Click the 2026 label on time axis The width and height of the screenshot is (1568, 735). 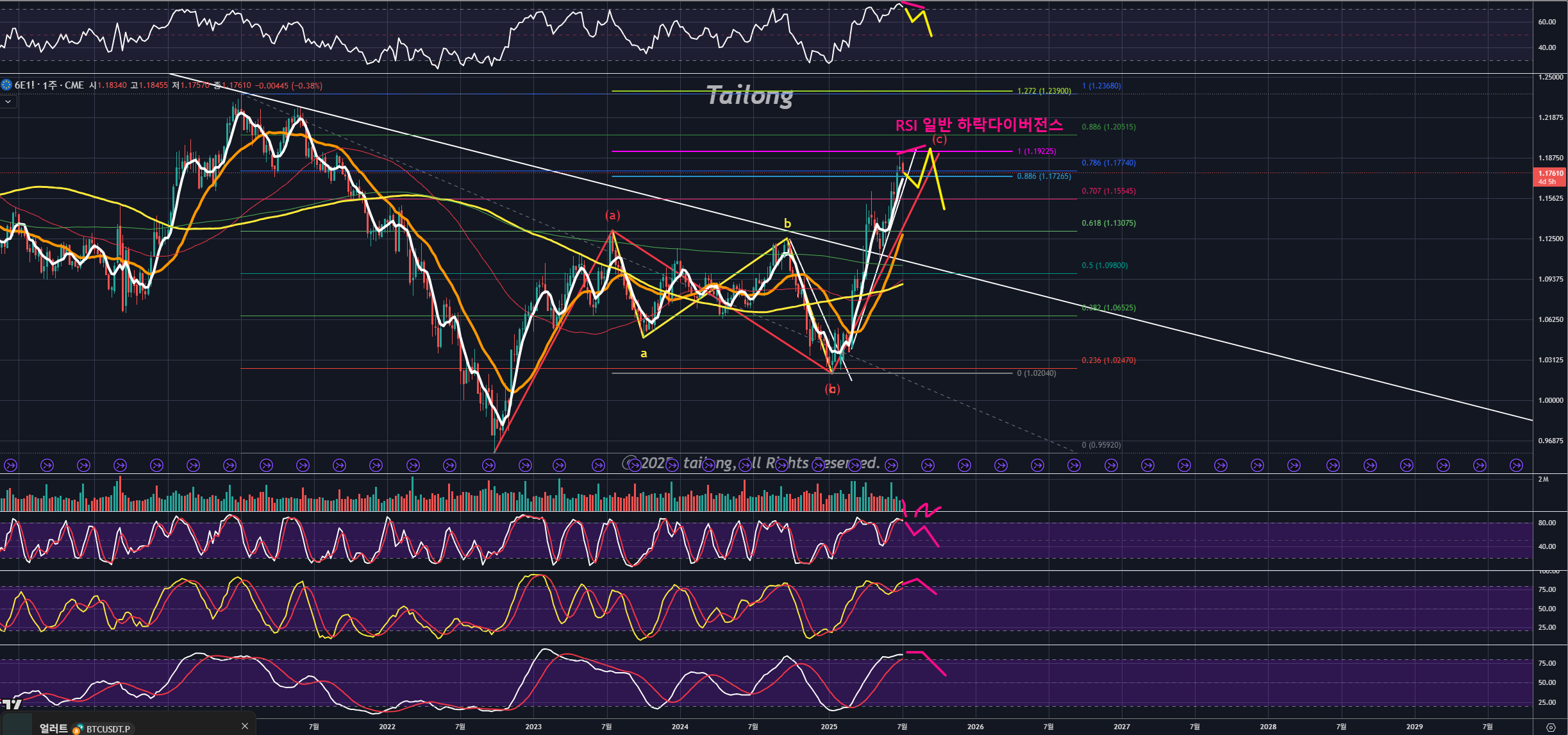pyautogui.click(x=975, y=727)
